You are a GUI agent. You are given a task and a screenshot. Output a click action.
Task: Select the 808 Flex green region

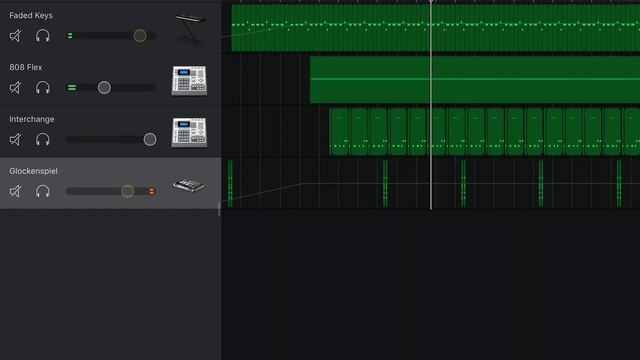point(475,80)
